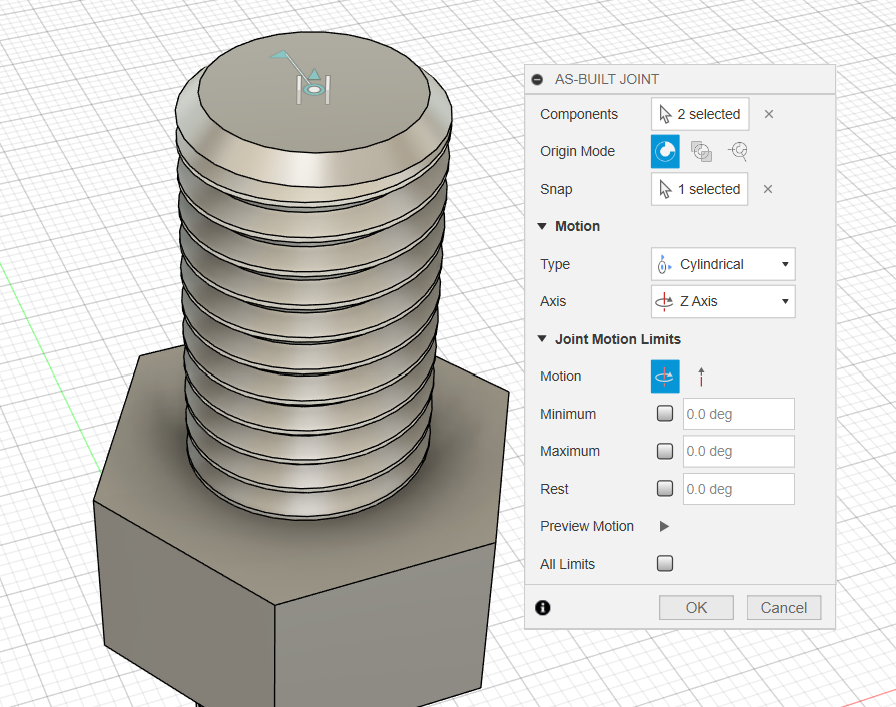Toggle the All Limits checkbox
Image resolution: width=896 pixels, height=707 pixels.
pos(665,564)
